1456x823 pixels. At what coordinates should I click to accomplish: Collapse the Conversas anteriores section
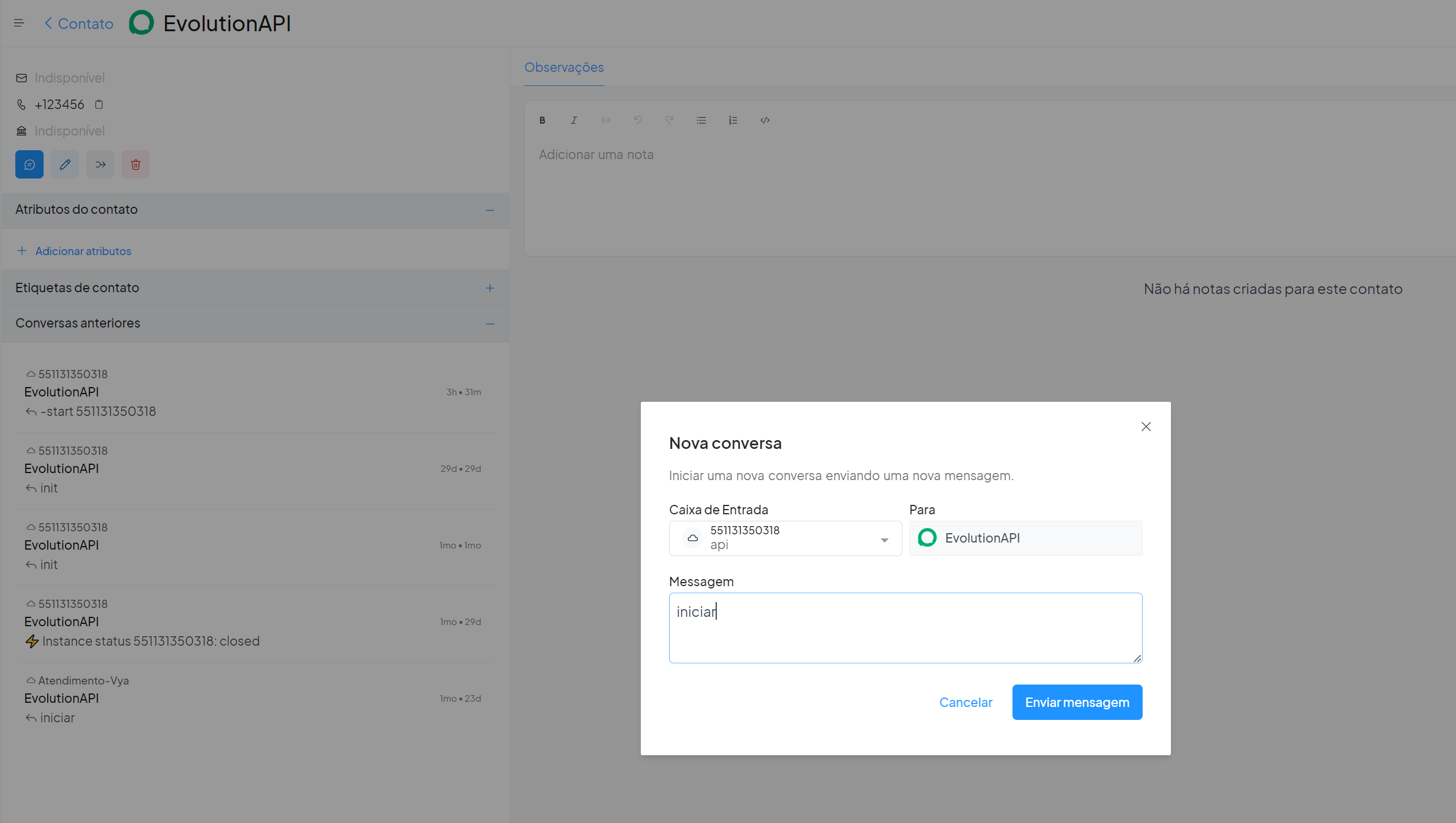click(490, 324)
